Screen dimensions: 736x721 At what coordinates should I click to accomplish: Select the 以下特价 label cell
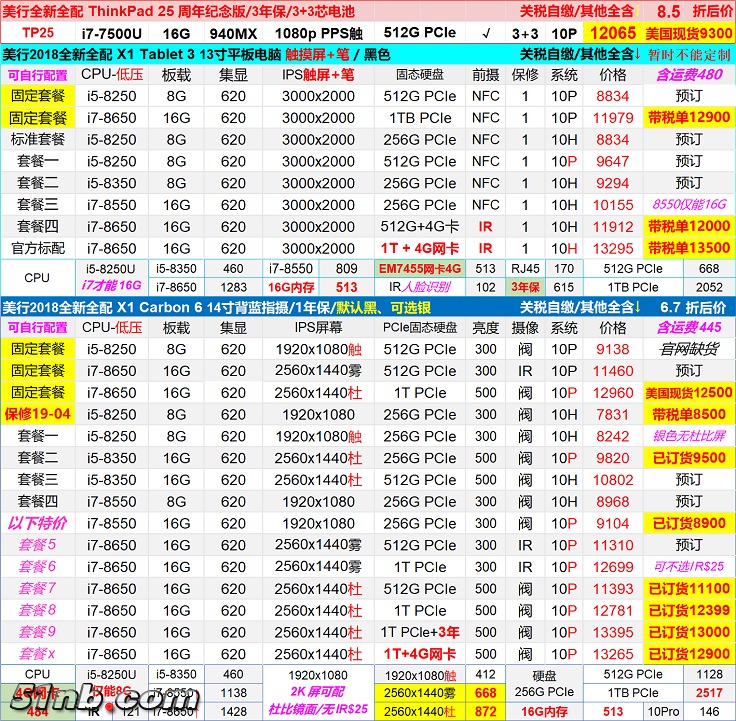coord(37,523)
